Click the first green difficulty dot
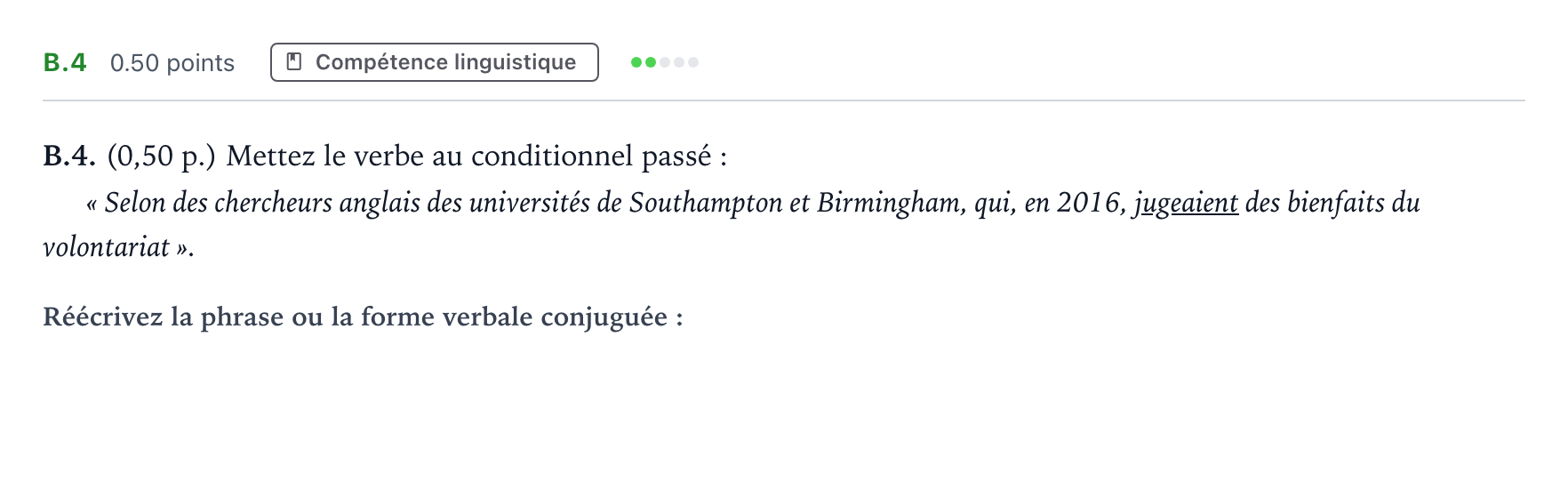This screenshot has height=498, width=1568. (x=636, y=62)
